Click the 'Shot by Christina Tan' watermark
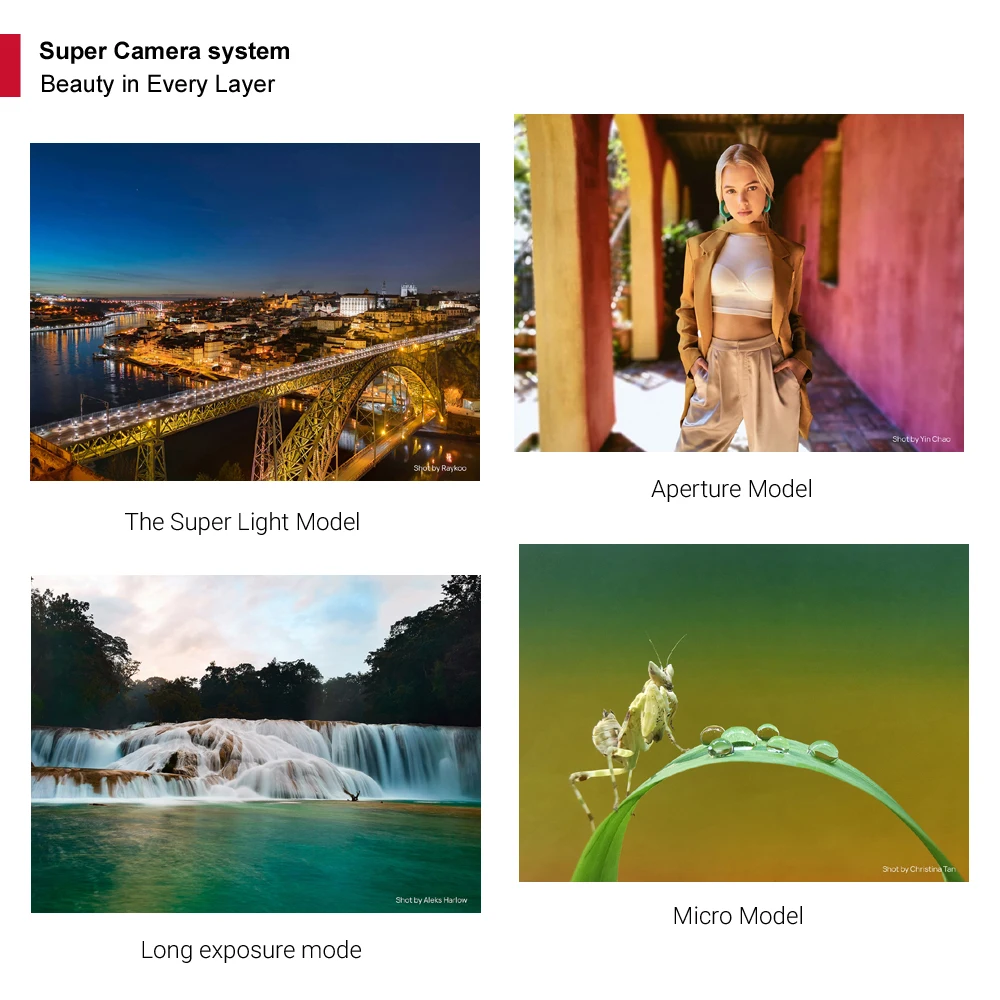Image resolution: width=1000 pixels, height=1000 pixels. click(919, 869)
